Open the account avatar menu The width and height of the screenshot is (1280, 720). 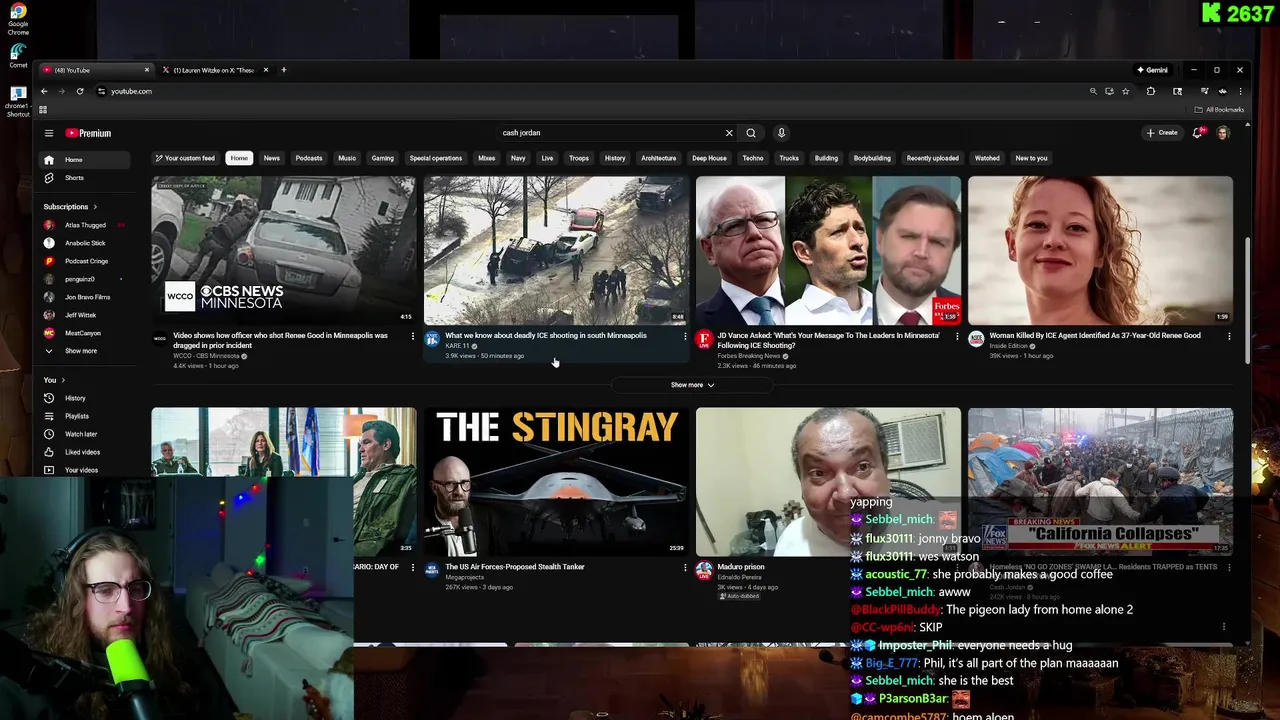tap(1222, 133)
